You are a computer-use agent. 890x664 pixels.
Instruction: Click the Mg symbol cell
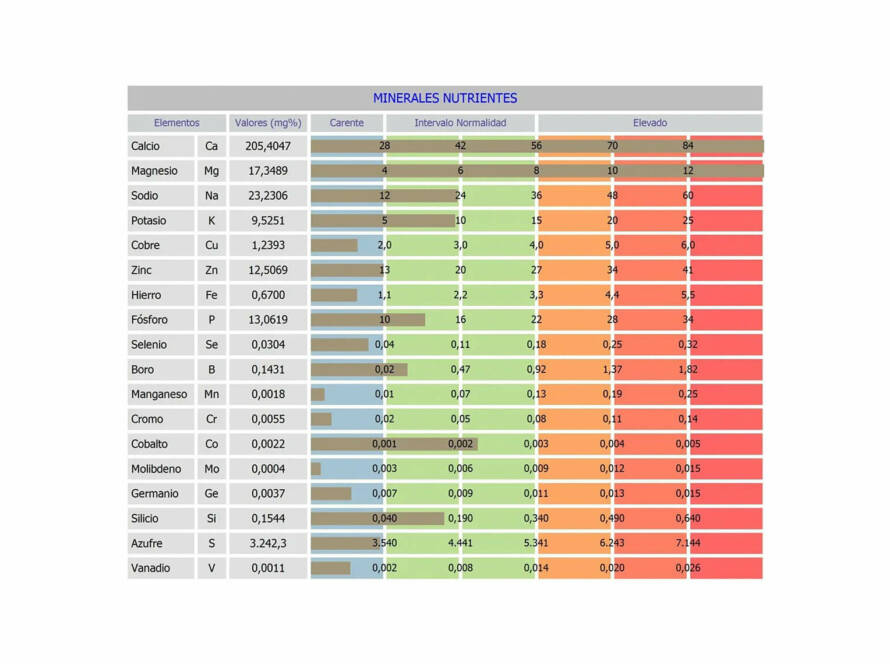click(211, 171)
